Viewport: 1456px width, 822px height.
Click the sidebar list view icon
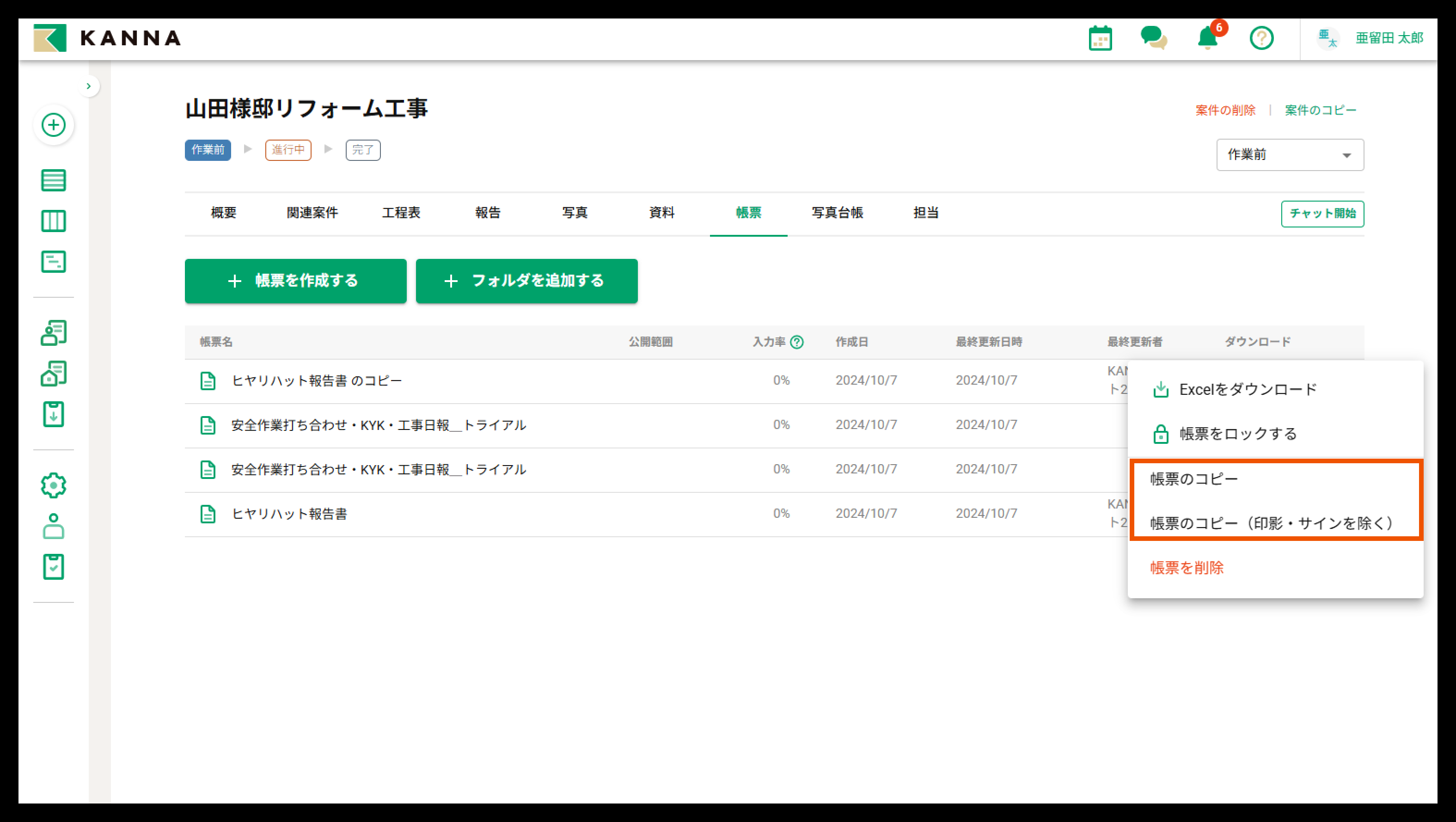tap(54, 180)
